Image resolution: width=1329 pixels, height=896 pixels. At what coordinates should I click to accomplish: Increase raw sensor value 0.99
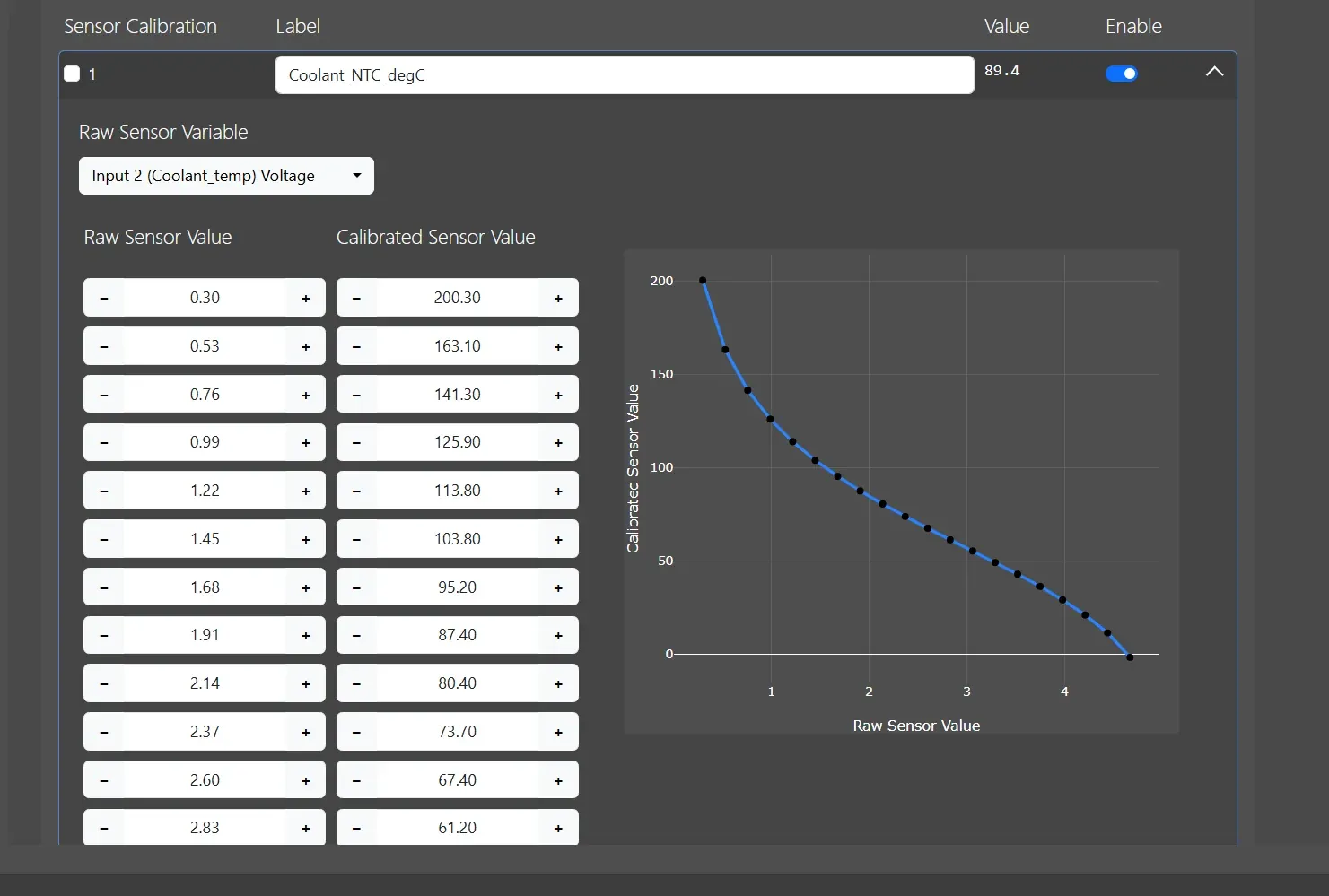pos(306,442)
